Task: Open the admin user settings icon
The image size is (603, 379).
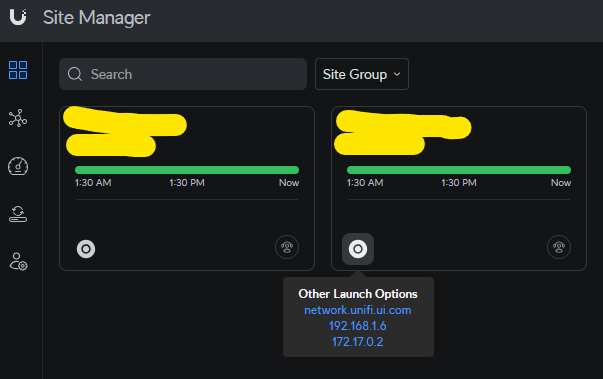Action: (18, 262)
